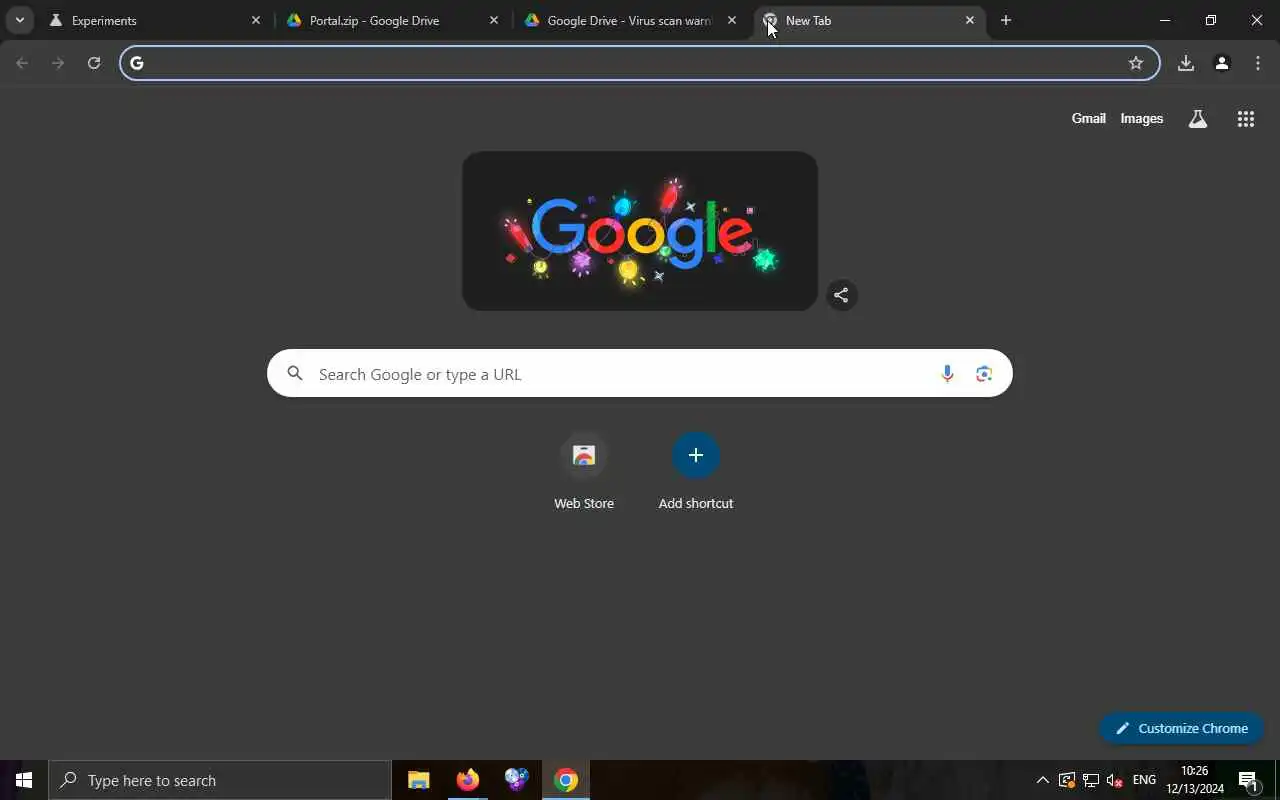Restore down the Chrome window

pos(1211,20)
